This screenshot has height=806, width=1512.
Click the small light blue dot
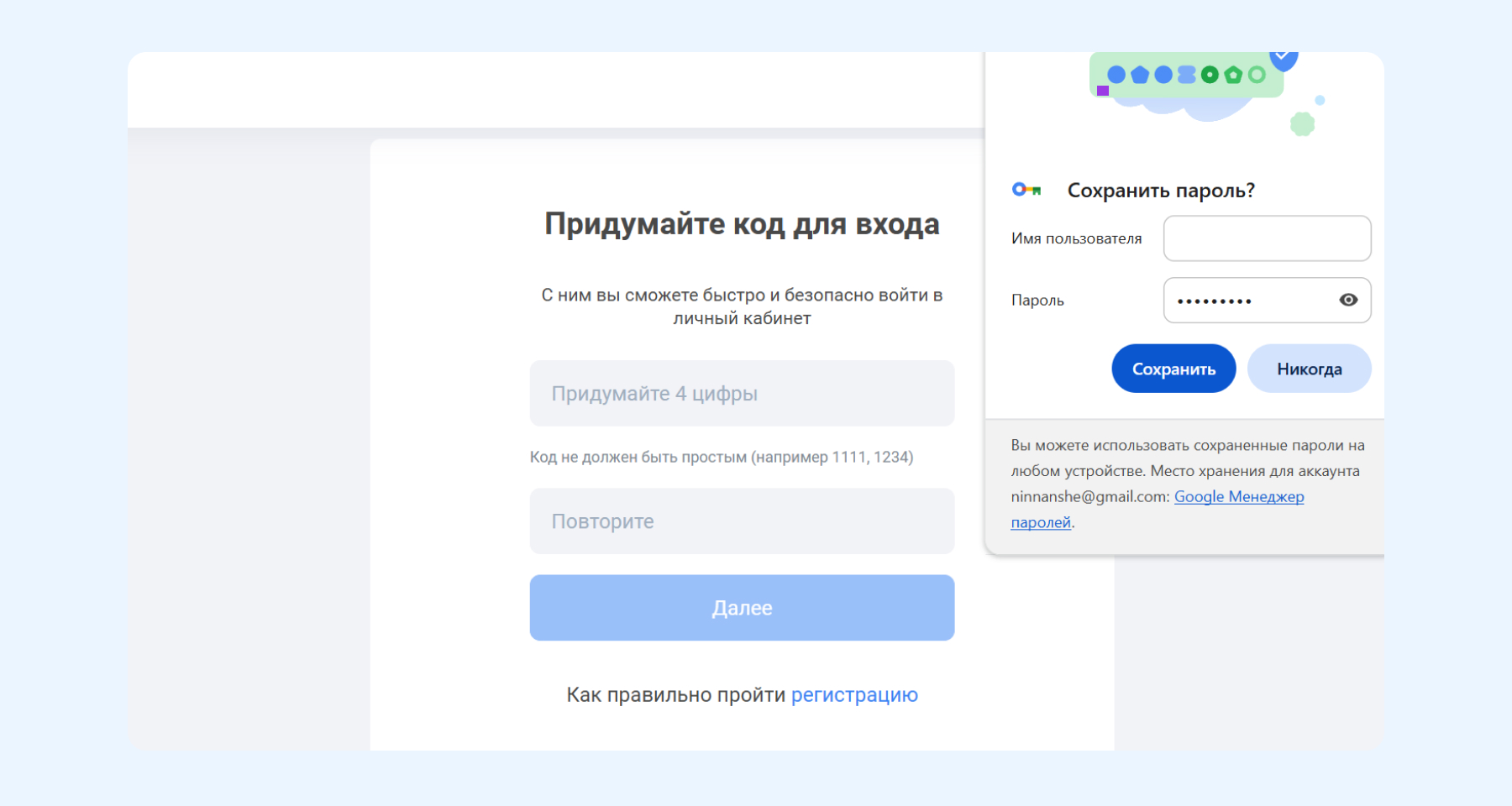(1320, 100)
